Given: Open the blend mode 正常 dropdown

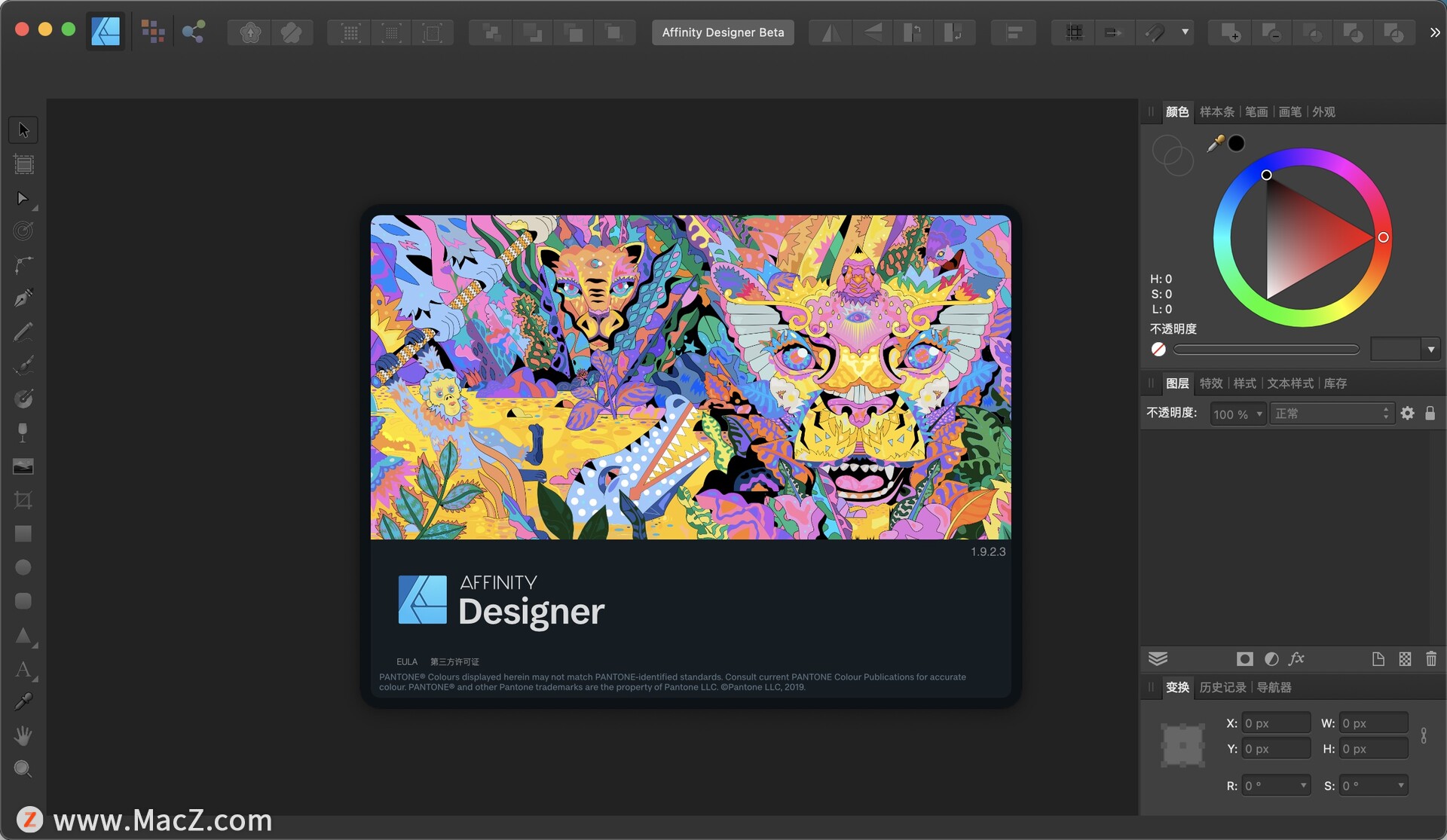Looking at the screenshot, I should 1331,414.
